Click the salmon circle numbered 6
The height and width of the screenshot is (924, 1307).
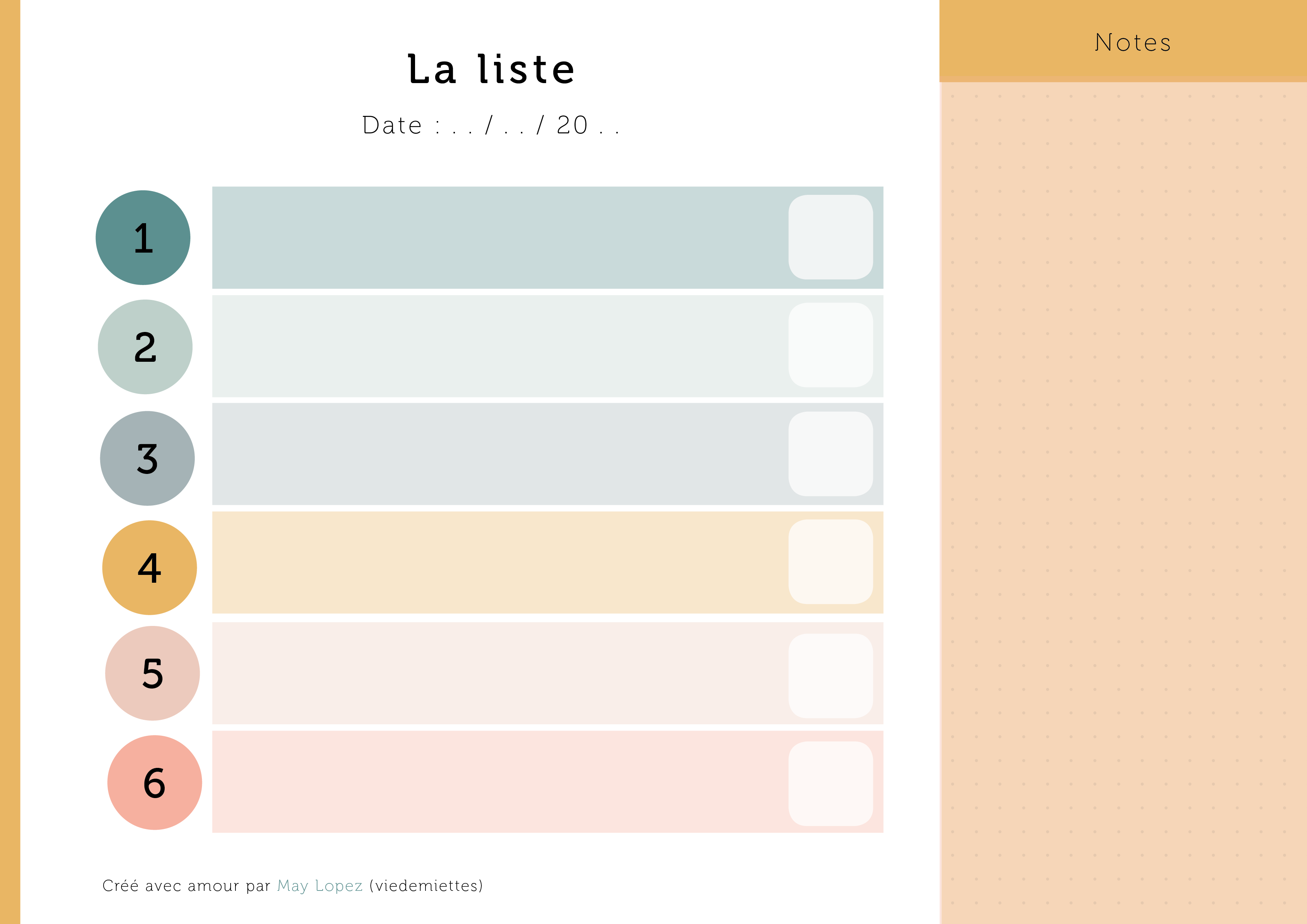click(155, 783)
